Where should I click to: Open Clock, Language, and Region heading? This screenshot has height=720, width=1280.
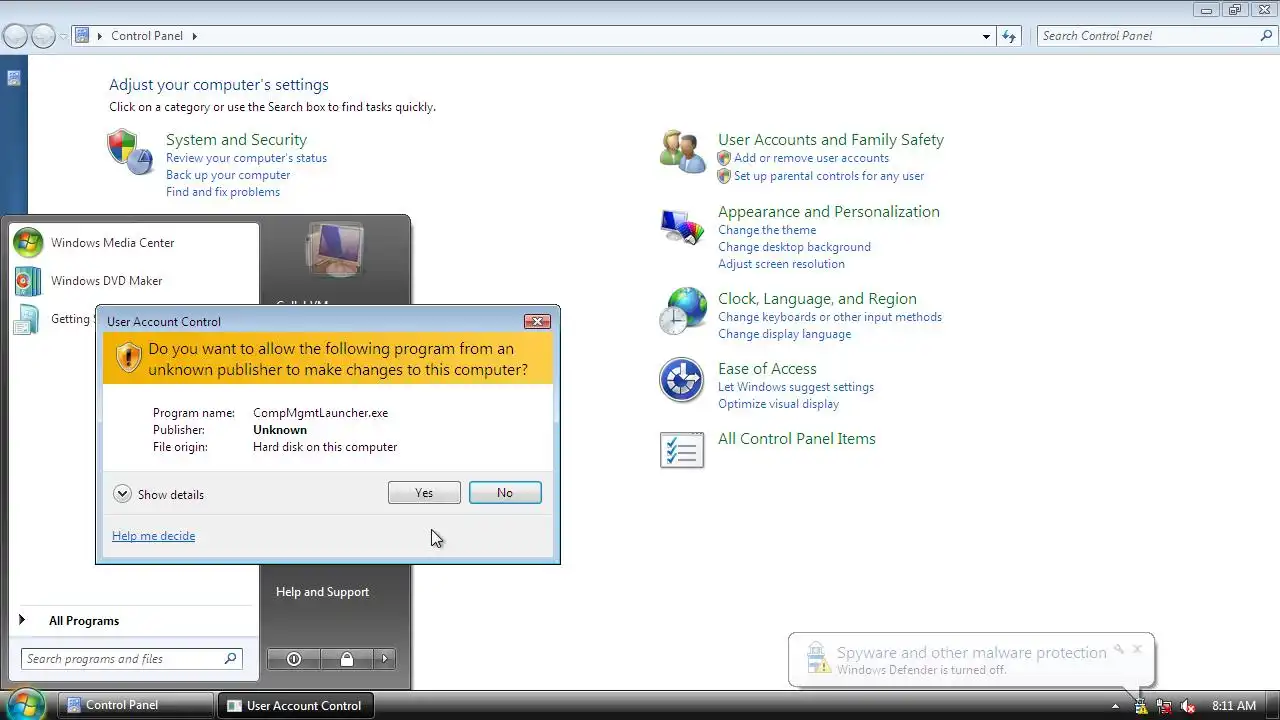(x=817, y=299)
